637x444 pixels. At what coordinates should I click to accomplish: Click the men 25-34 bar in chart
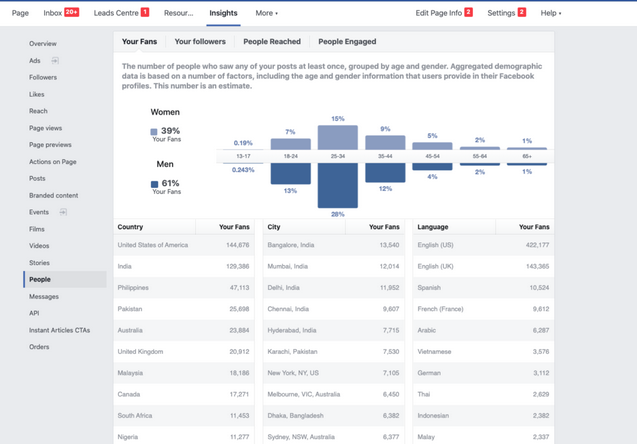click(x=338, y=185)
